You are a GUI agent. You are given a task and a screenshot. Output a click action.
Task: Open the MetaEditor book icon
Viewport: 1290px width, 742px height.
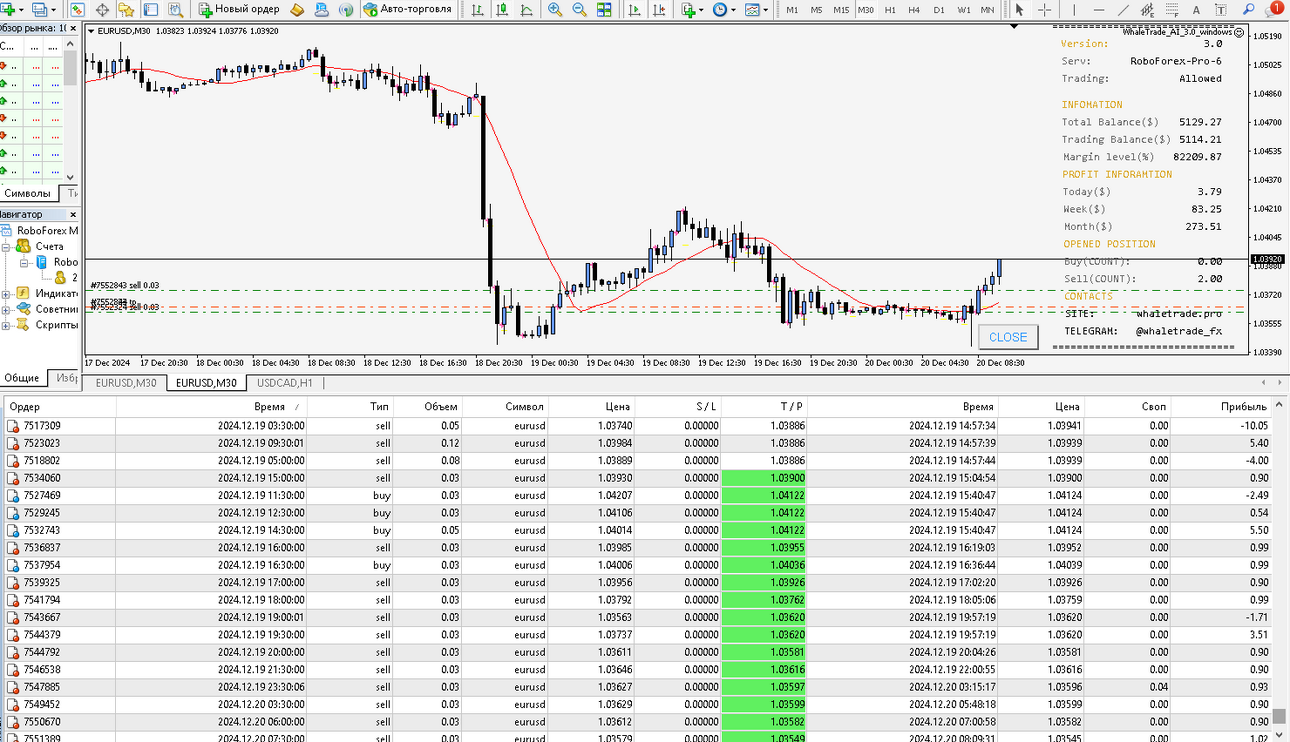[x=297, y=10]
